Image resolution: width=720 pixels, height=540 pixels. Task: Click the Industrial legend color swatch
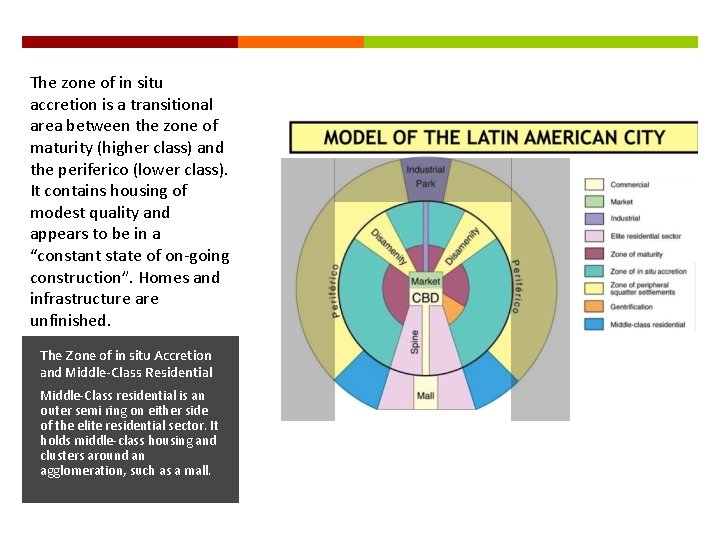(x=594, y=219)
